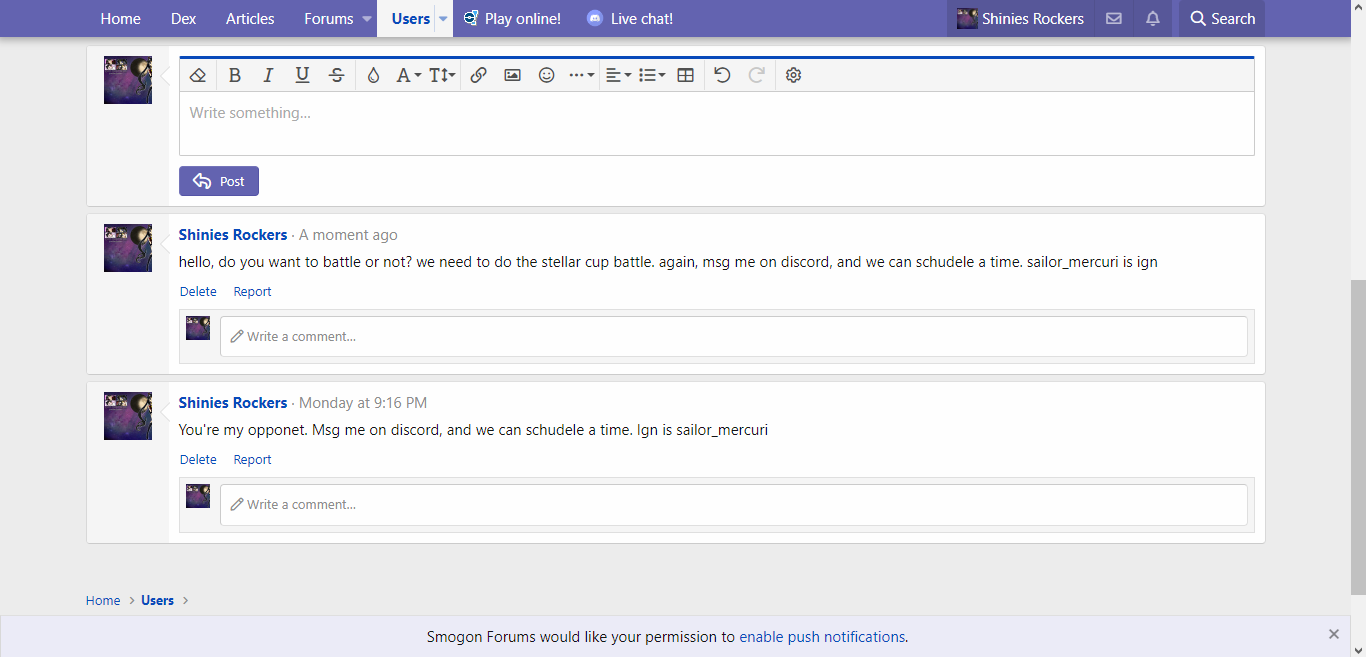Screen dimensions: 1366x657
Task: Open the text Alignment dropdown
Action: tap(618, 75)
